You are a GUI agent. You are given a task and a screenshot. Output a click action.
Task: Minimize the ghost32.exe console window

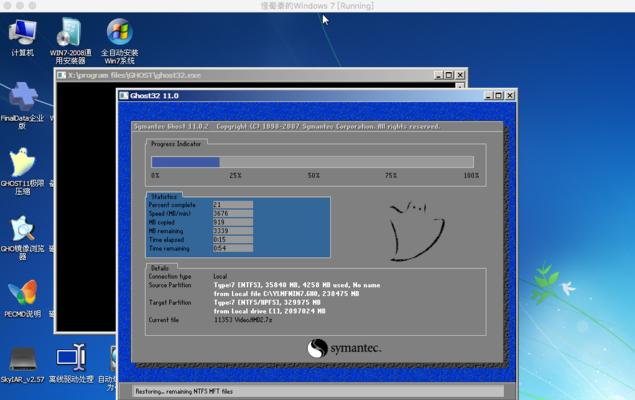(439, 75)
